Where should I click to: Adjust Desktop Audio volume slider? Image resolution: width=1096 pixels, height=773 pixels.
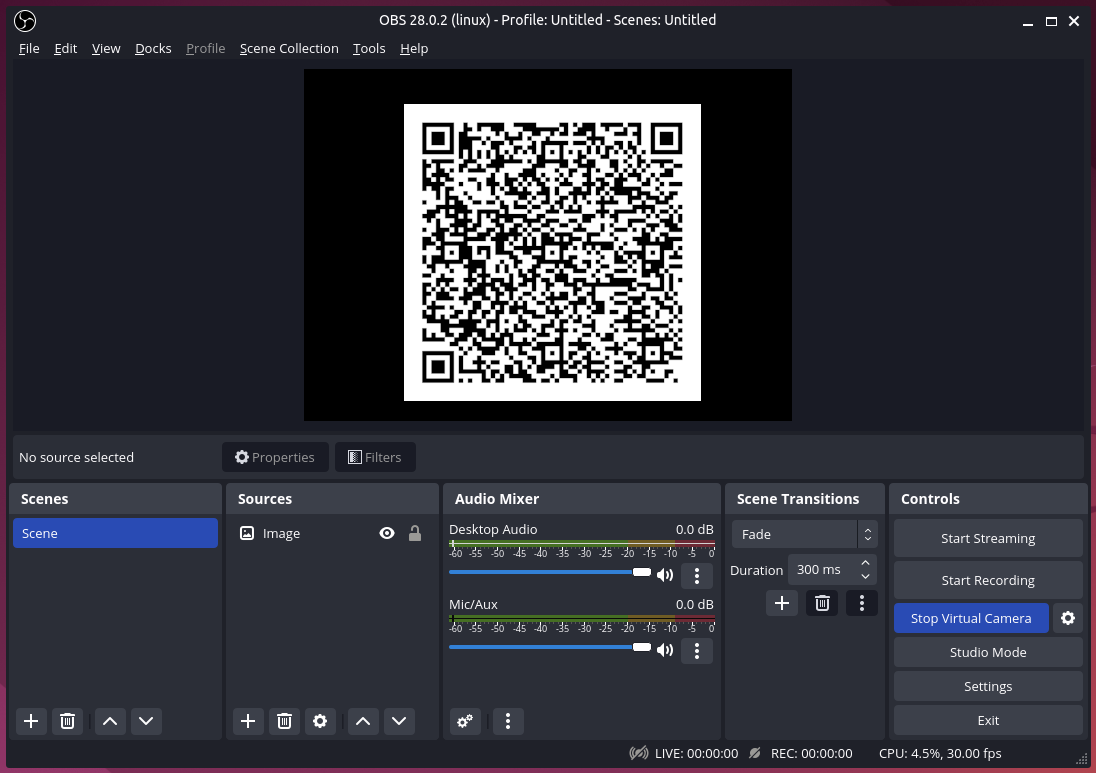click(549, 572)
